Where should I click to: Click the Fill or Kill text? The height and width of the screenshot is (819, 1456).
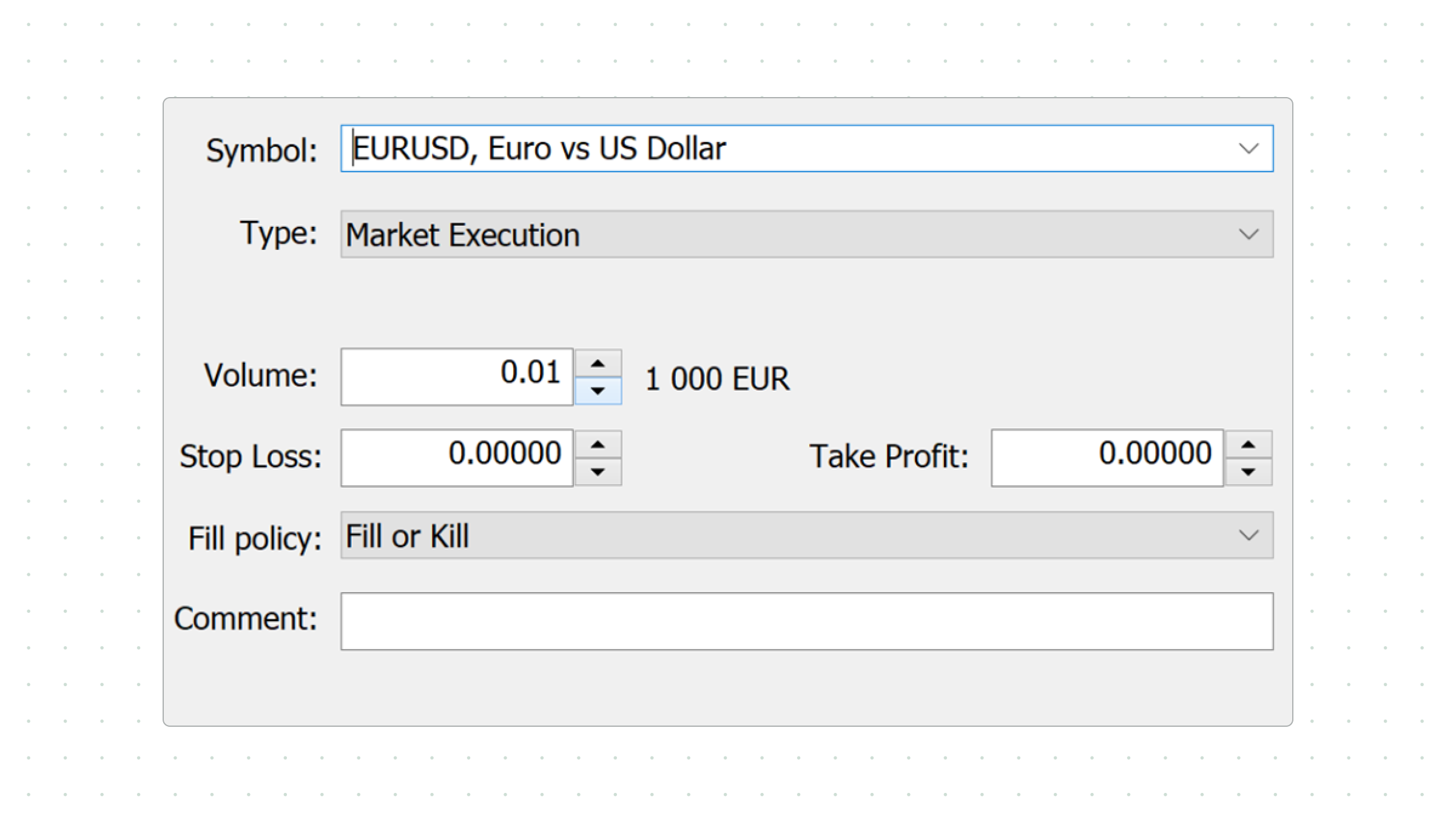tap(407, 536)
